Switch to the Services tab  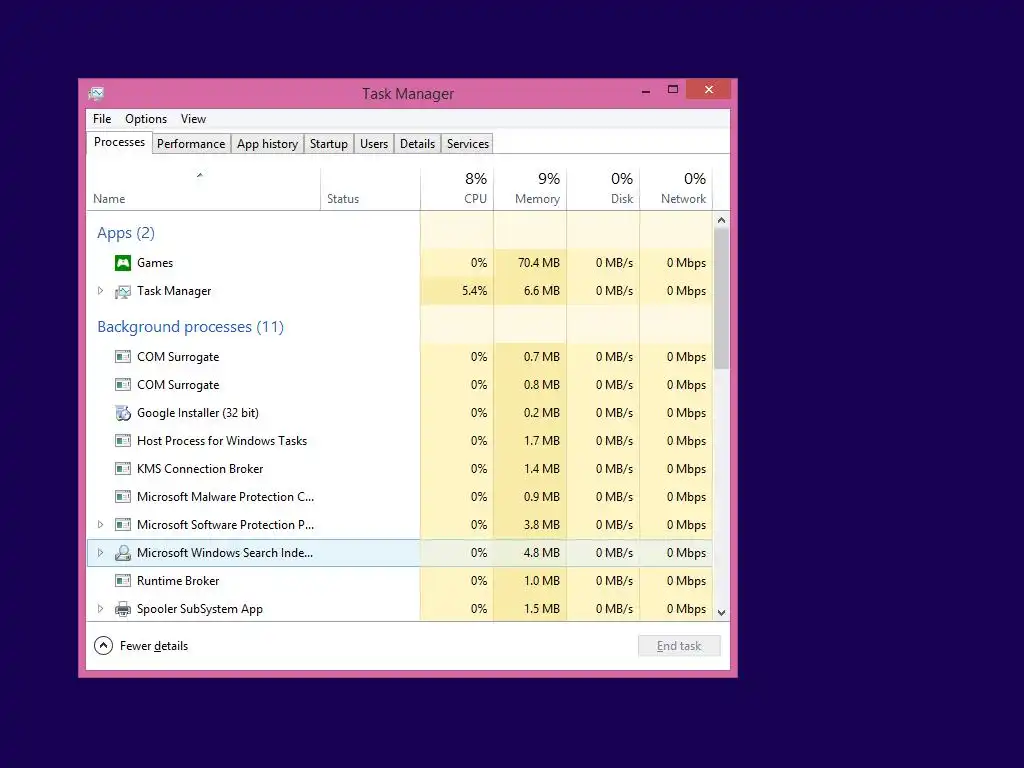pyautogui.click(x=468, y=144)
